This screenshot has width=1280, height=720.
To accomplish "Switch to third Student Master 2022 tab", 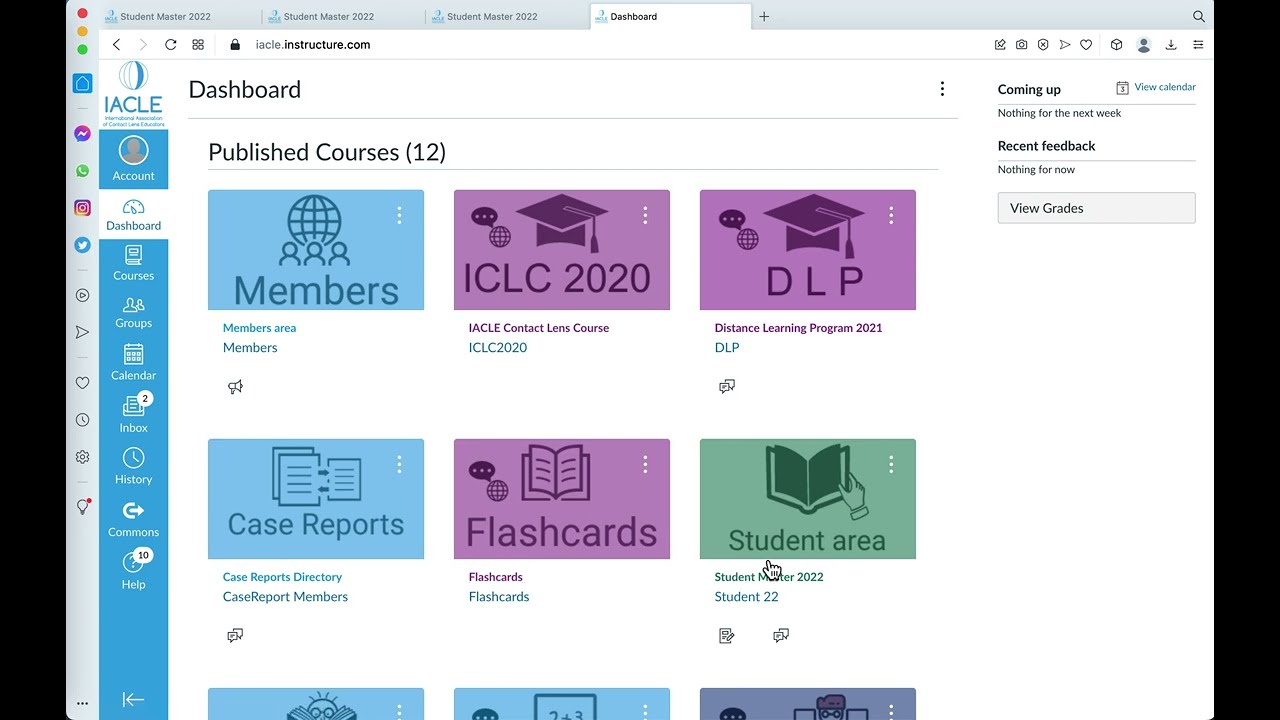I will 505,17.
